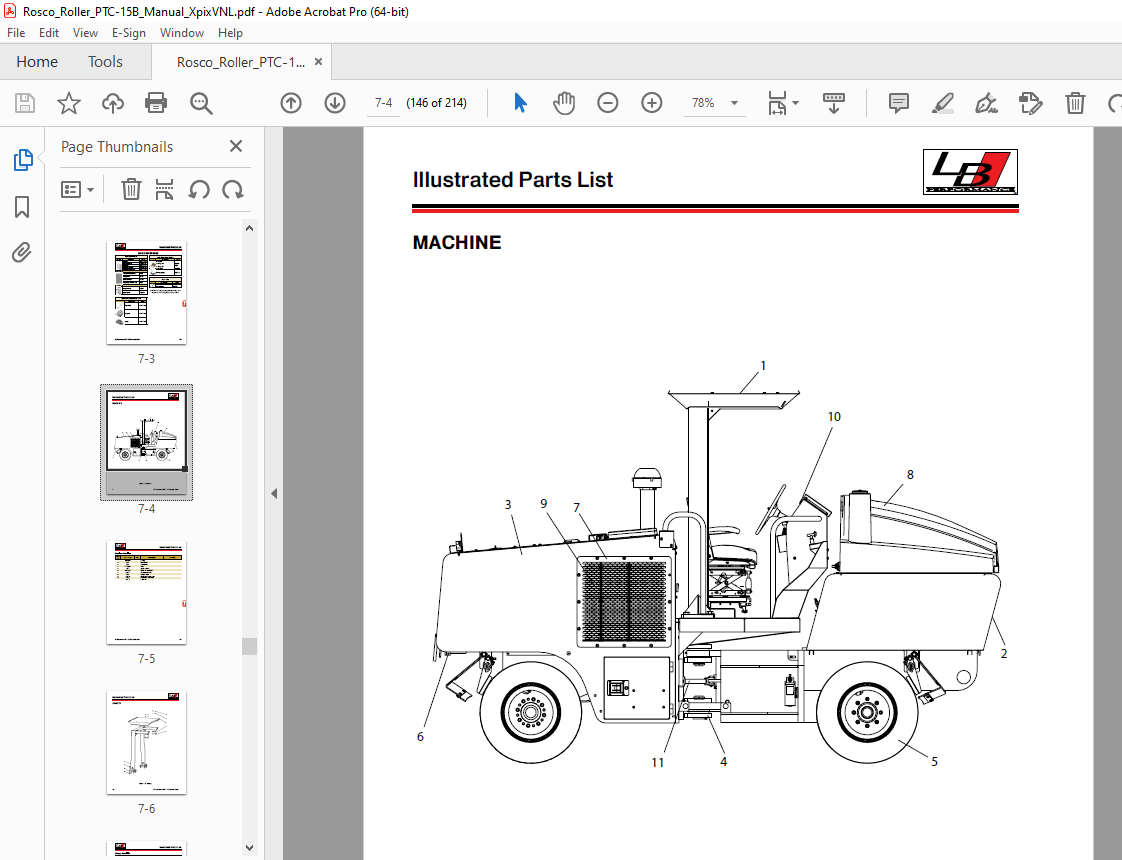The width and height of the screenshot is (1122, 860).
Task: Add a sticky note comment
Action: tap(899, 103)
